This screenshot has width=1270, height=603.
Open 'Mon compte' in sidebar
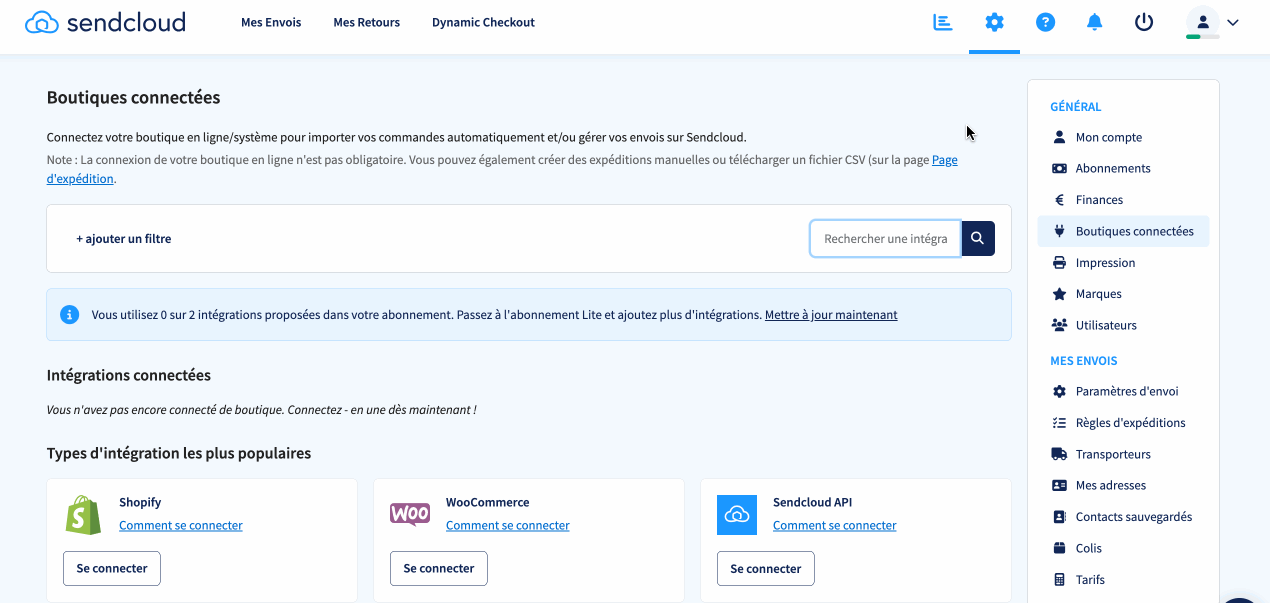[x=1109, y=137]
